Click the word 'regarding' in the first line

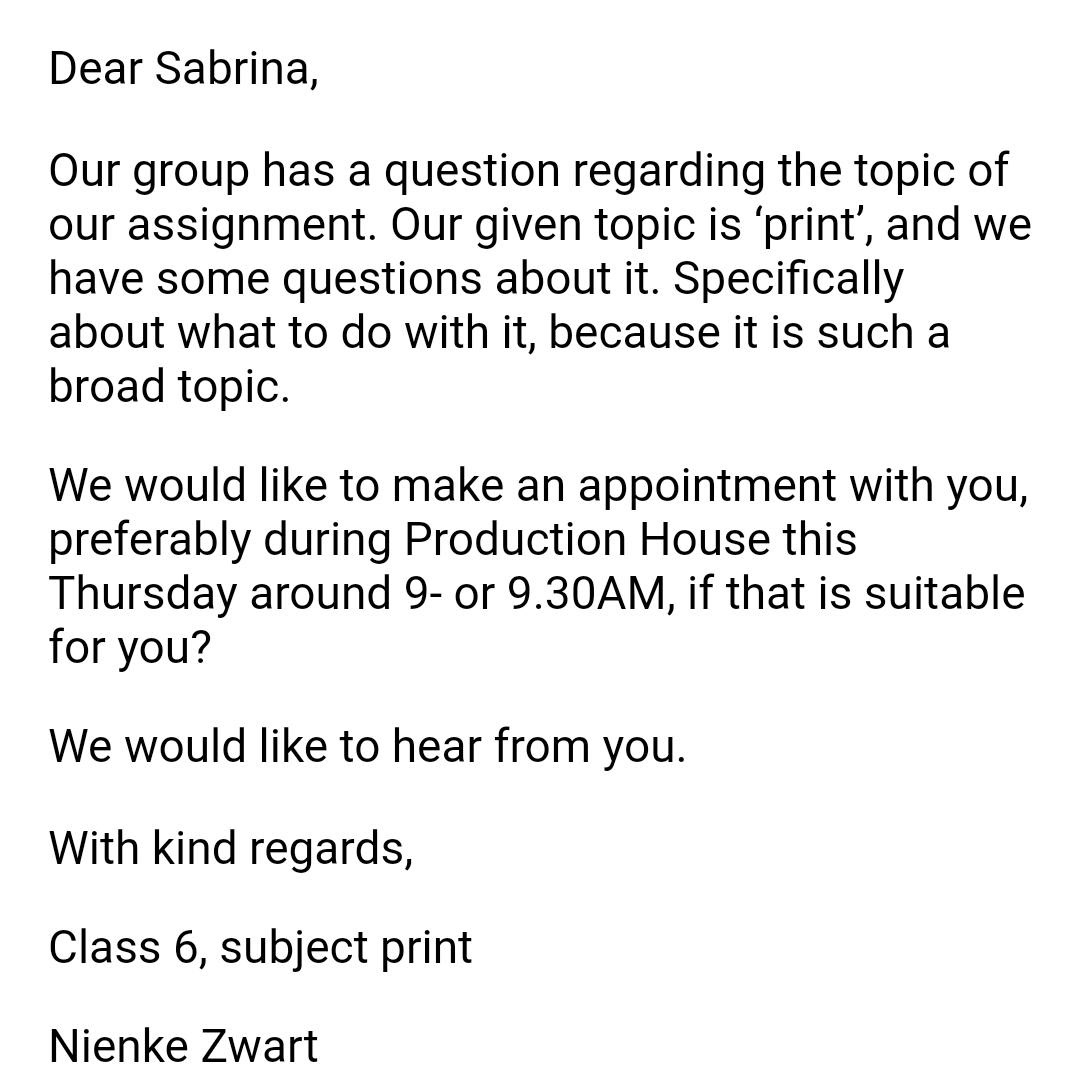pos(669,172)
